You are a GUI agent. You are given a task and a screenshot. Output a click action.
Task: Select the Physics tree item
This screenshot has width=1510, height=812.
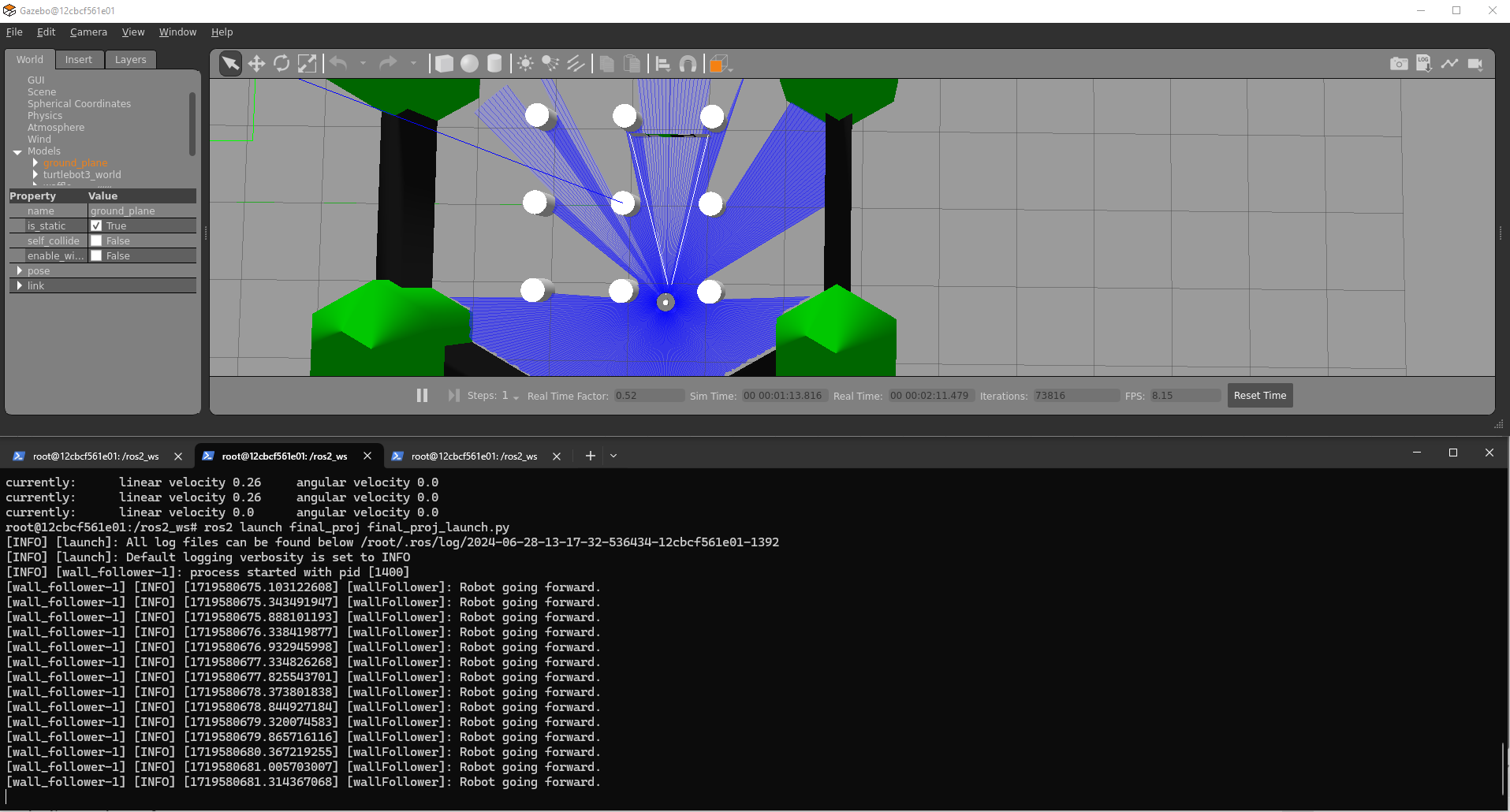tap(44, 116)
